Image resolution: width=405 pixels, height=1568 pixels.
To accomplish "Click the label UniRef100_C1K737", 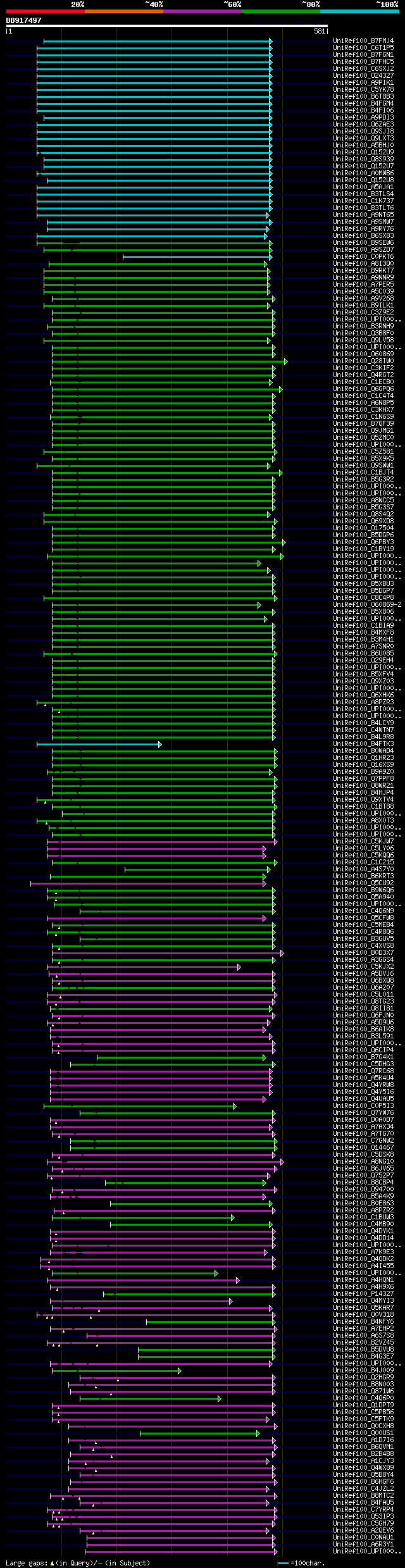I will coord(363,201).
